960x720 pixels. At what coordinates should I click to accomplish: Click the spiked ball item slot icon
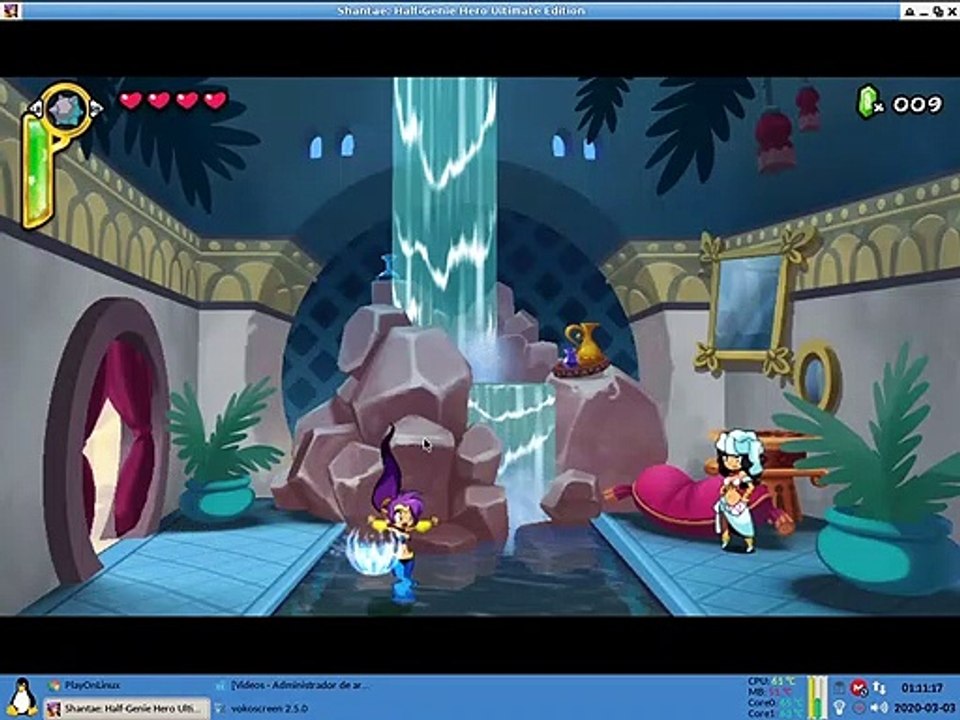coord(66,110)
